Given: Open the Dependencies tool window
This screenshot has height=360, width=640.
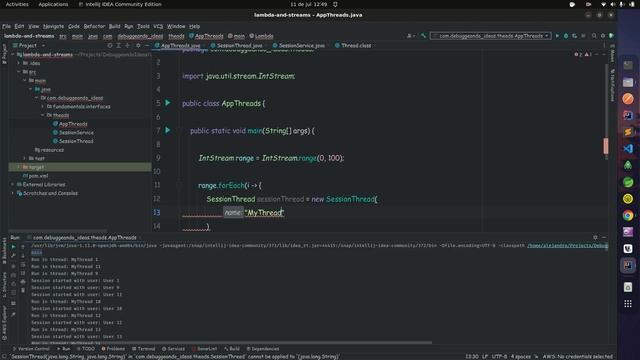Looking at the screenshot, I should (263, 349).
